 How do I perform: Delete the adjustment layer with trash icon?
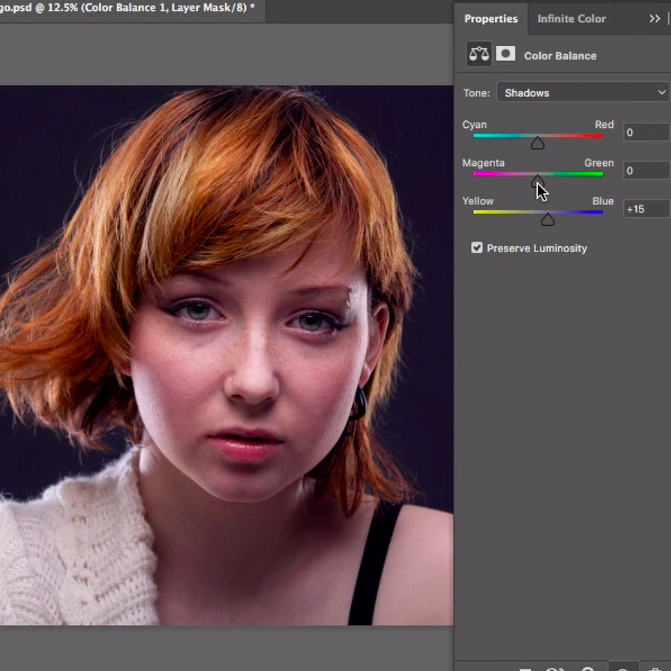(x=655, y=668)
